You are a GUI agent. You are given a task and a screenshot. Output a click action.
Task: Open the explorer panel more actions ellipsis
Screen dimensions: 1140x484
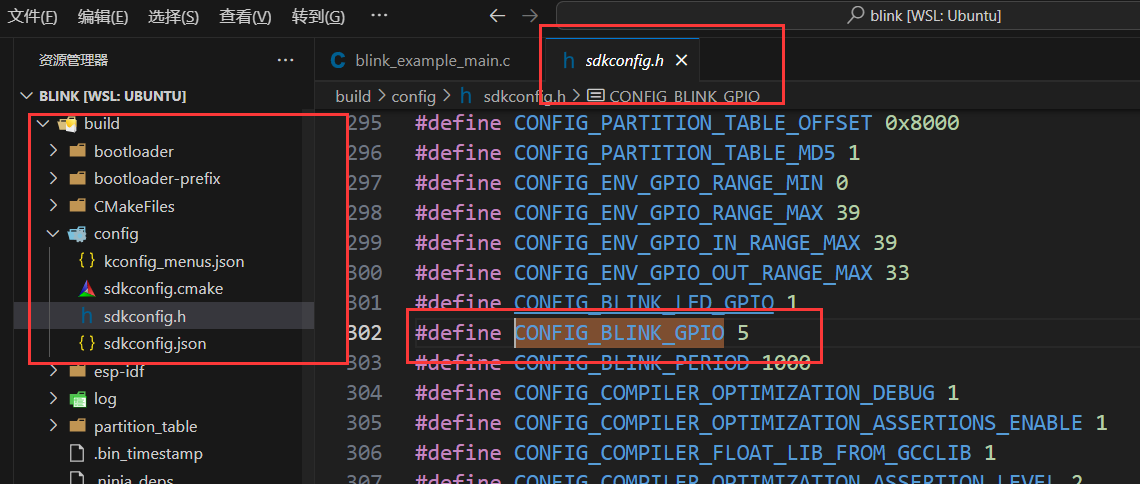click(286, 60)
